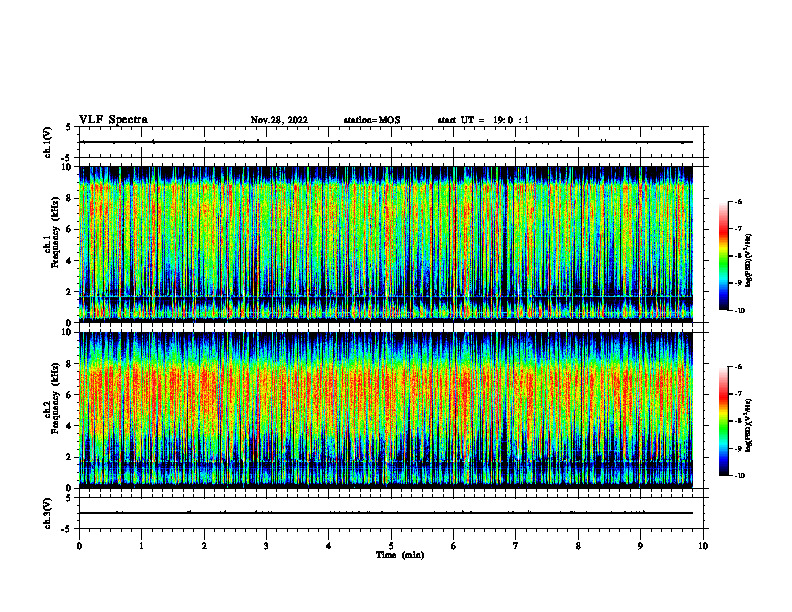Click the "station=MOS" header label

(x=372, y=120)
